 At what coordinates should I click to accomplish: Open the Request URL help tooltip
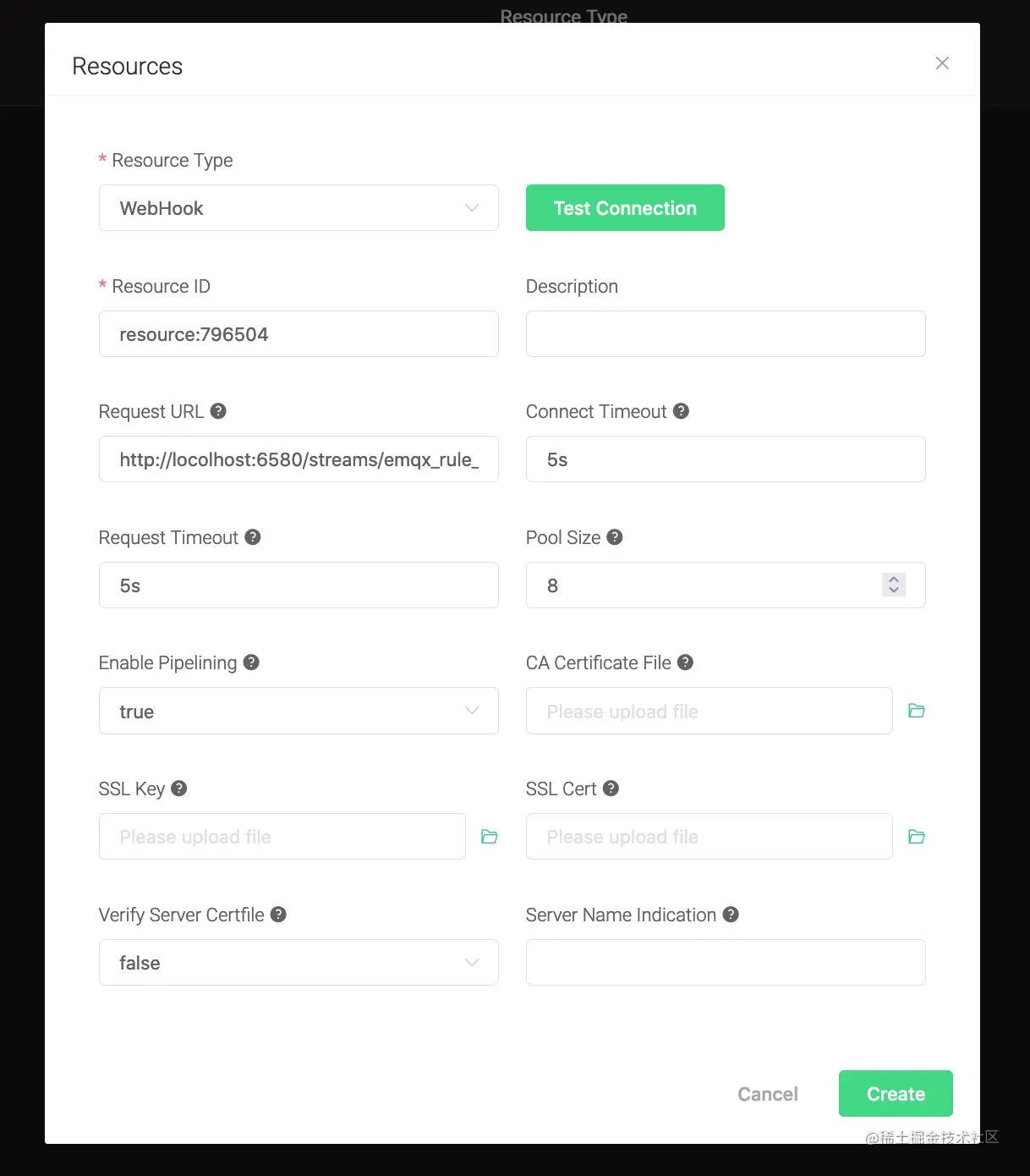point(218,410)
